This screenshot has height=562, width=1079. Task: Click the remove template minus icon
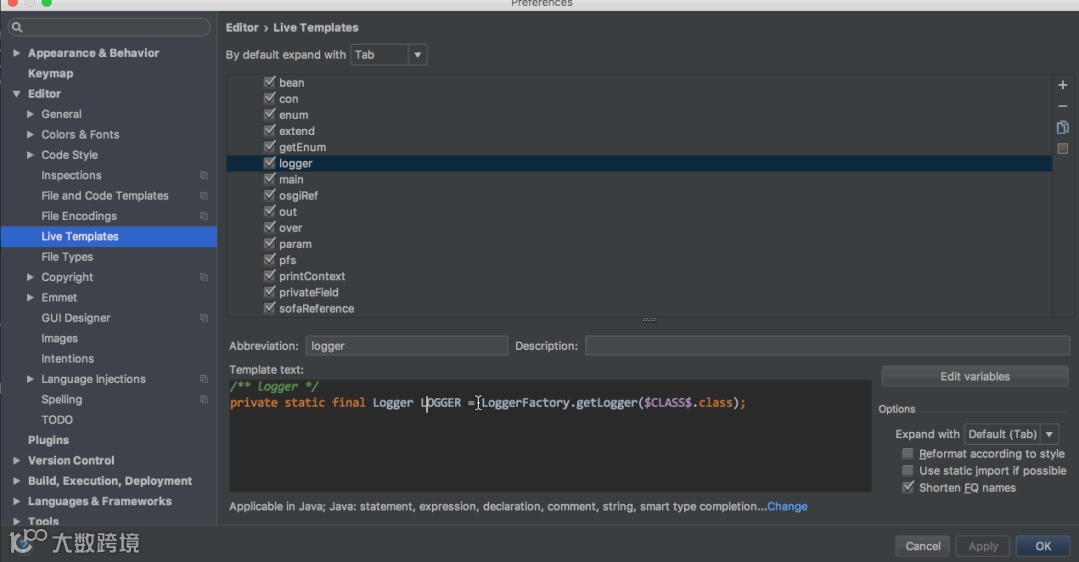[x=1062, y=107]
